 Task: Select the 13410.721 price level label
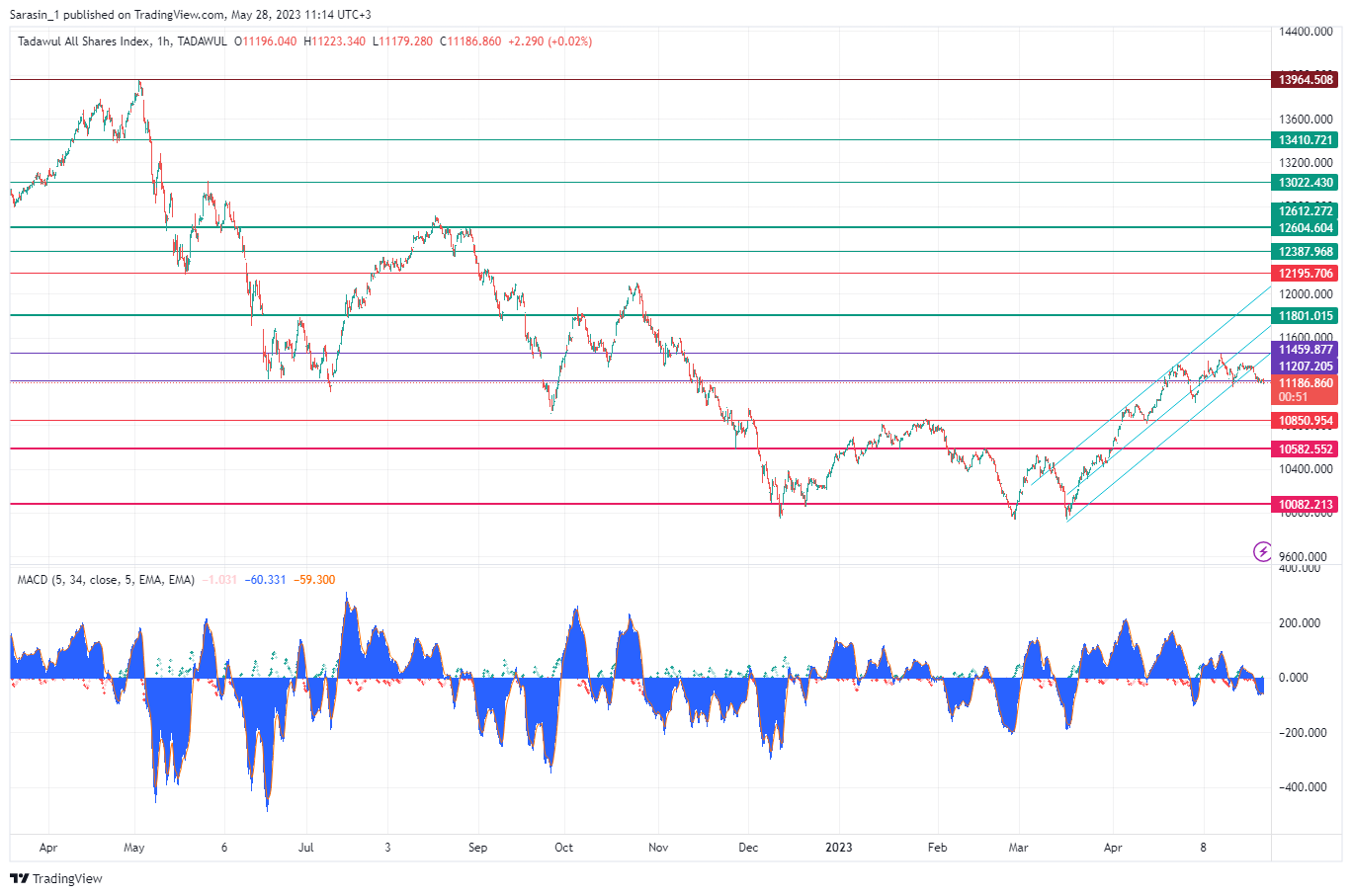coord(1305,140)
